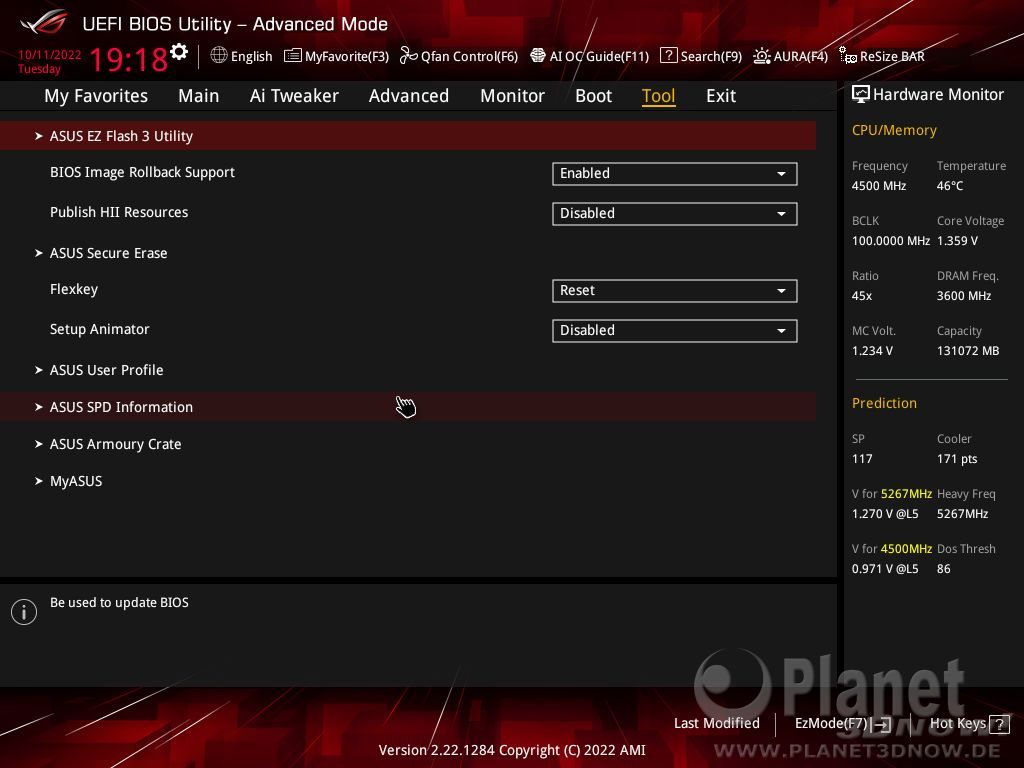This screenshot has height=768, width=1024.
Task: Click the date 10/11/2022
Action: (x=50, y=55)
